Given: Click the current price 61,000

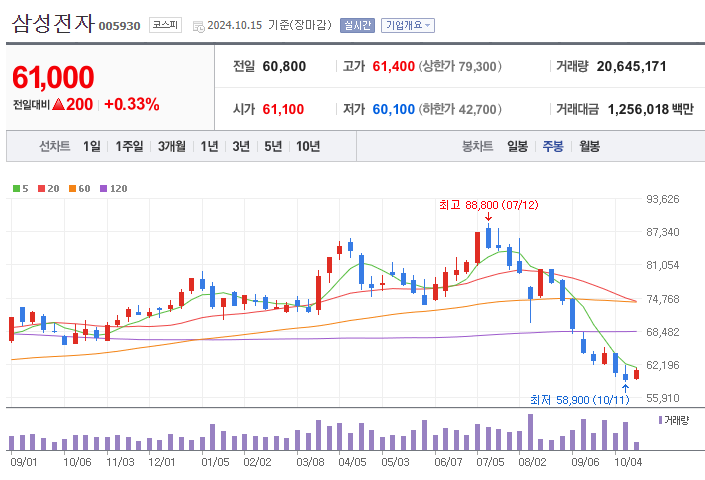Looking at the screenshot, I should pos(53,77).
